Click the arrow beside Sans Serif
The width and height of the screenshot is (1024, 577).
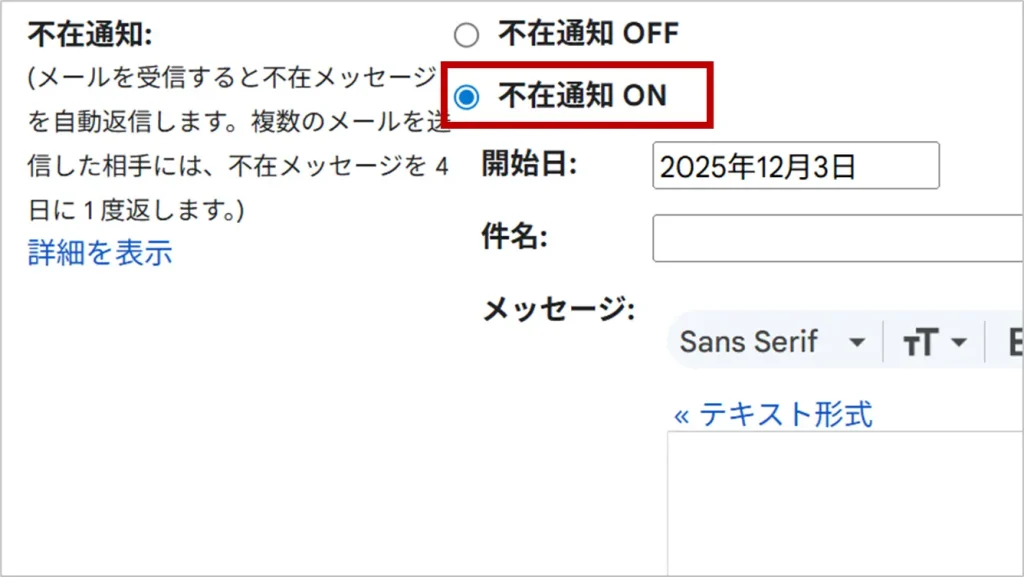[x=856, y=343]
